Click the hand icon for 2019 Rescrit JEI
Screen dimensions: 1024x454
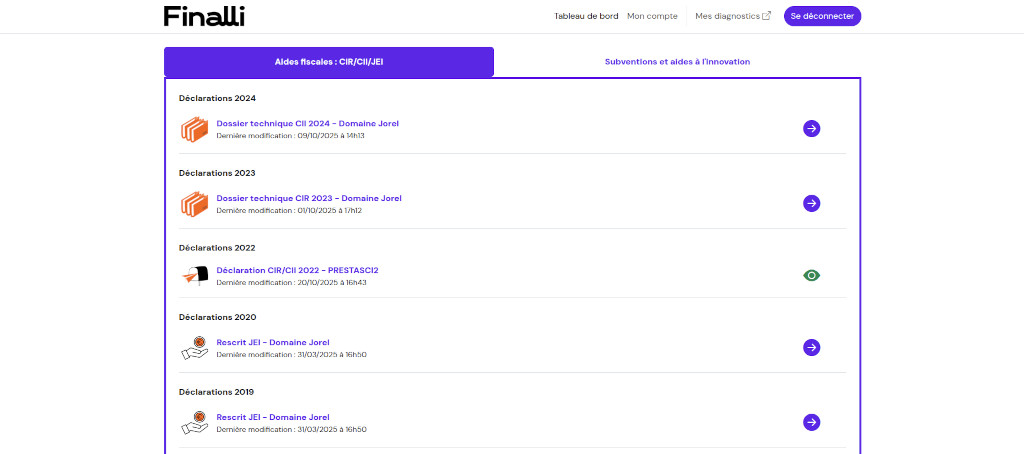click(194, 422)
